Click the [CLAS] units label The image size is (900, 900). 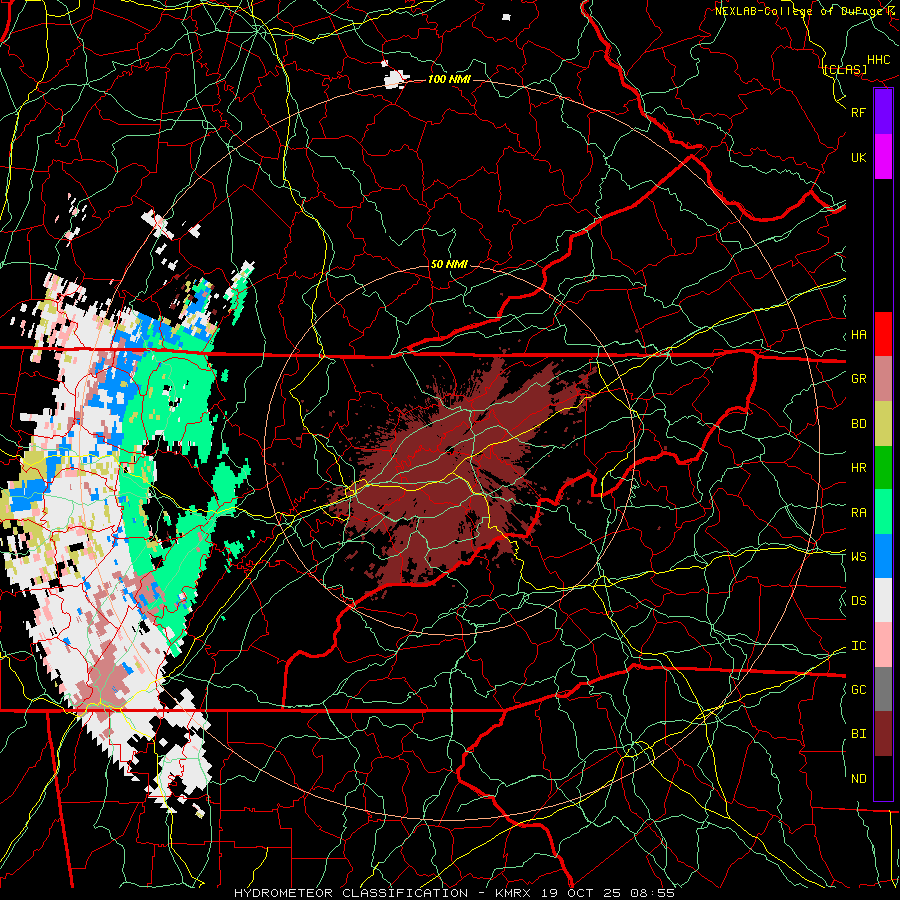pyautogui.click(x=845, y=69)
